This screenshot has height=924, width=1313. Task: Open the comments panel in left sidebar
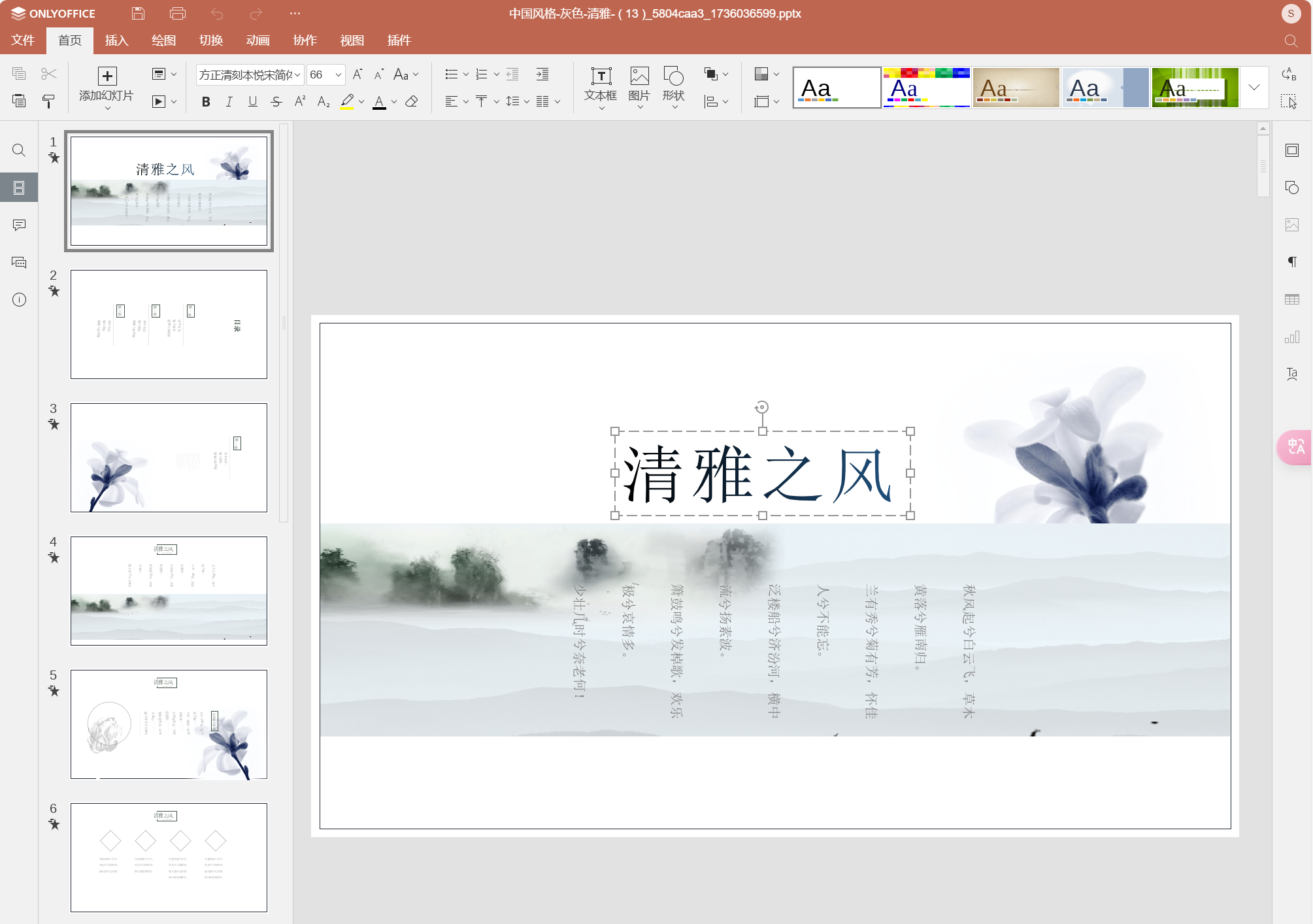pos(19,225)
